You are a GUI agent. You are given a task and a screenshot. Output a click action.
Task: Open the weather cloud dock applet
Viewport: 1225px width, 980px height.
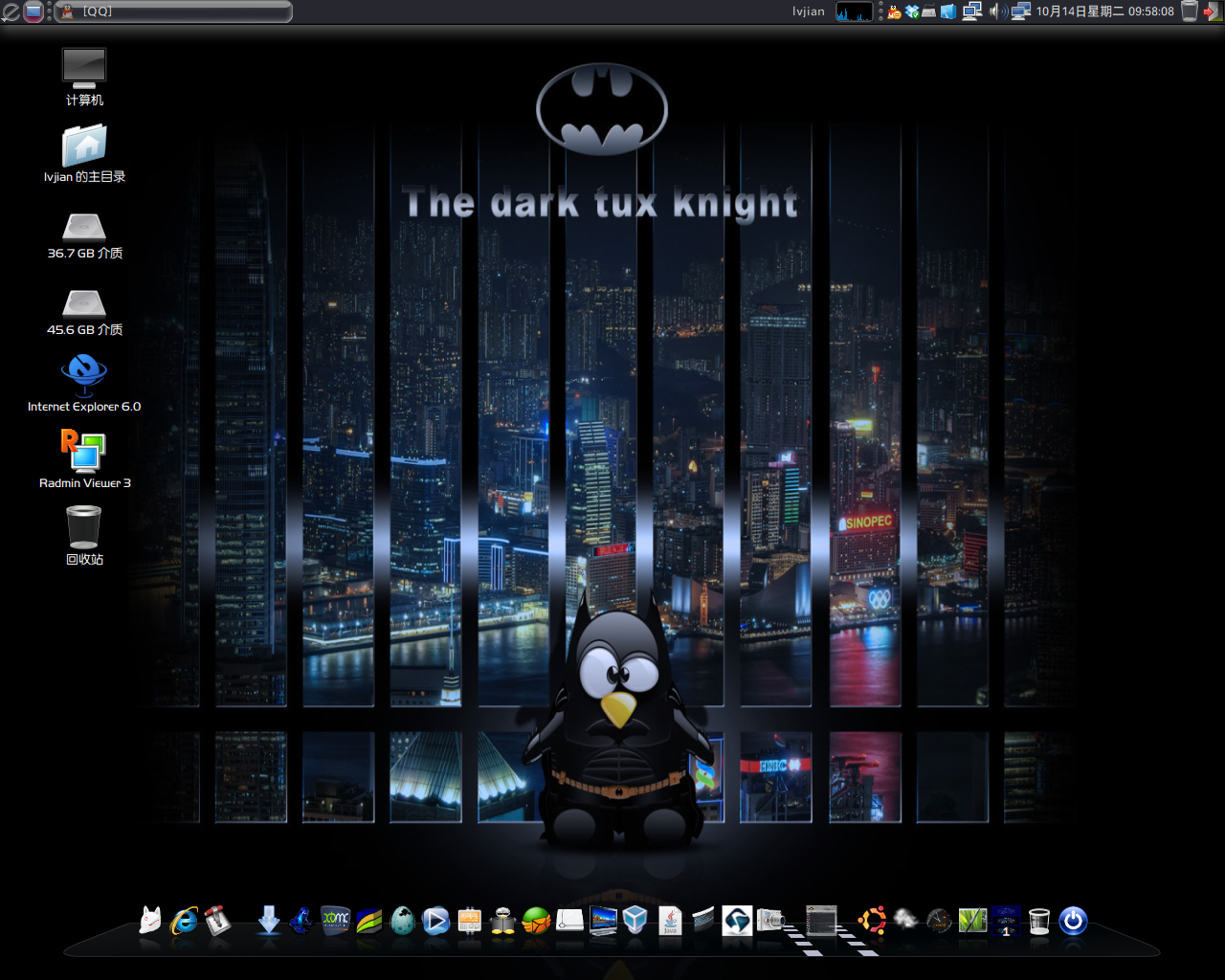[x=905, y=921]
